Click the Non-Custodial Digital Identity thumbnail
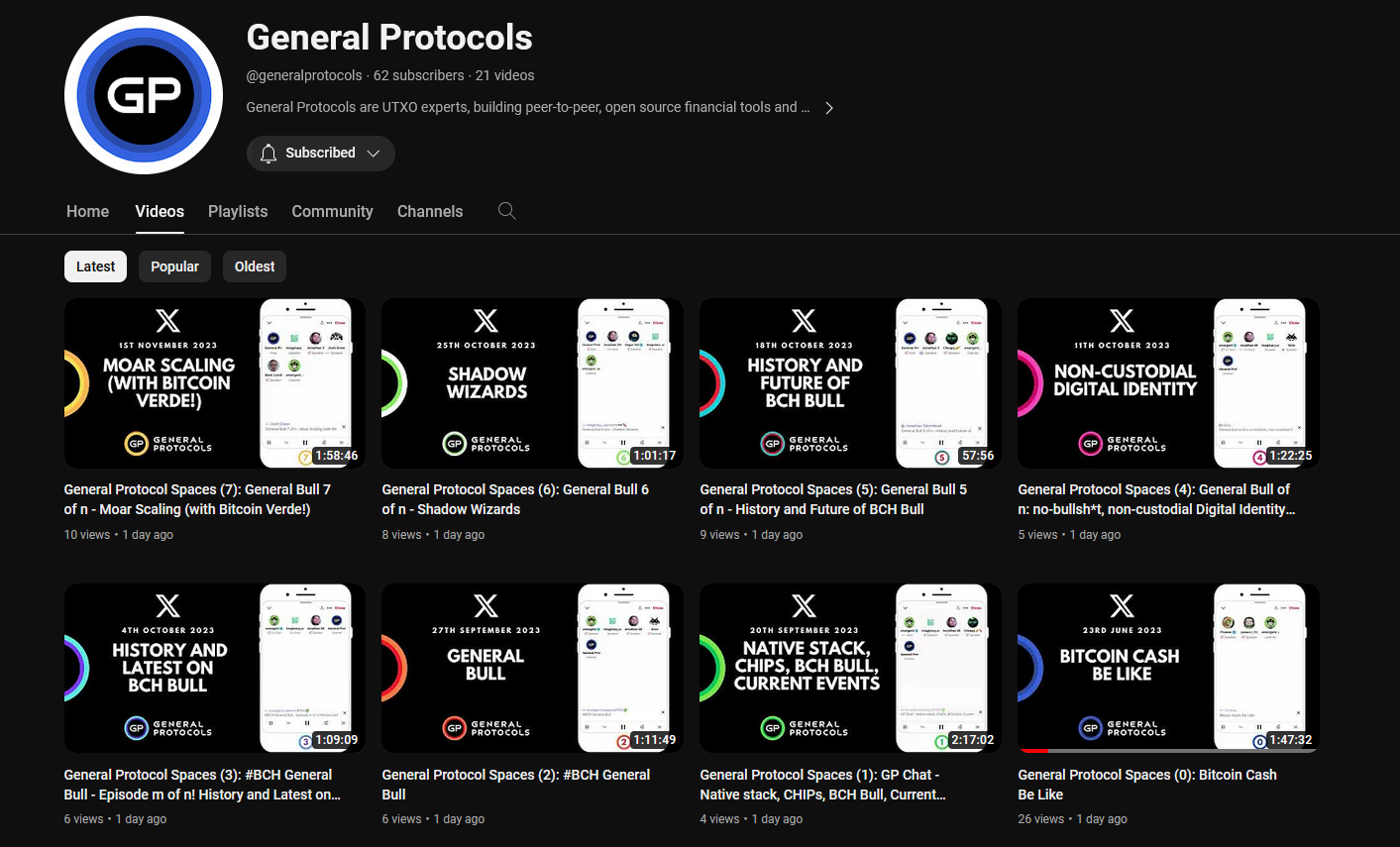Image resolution: width=1400 pixels, height=847 pixels. coord(1168,383)
